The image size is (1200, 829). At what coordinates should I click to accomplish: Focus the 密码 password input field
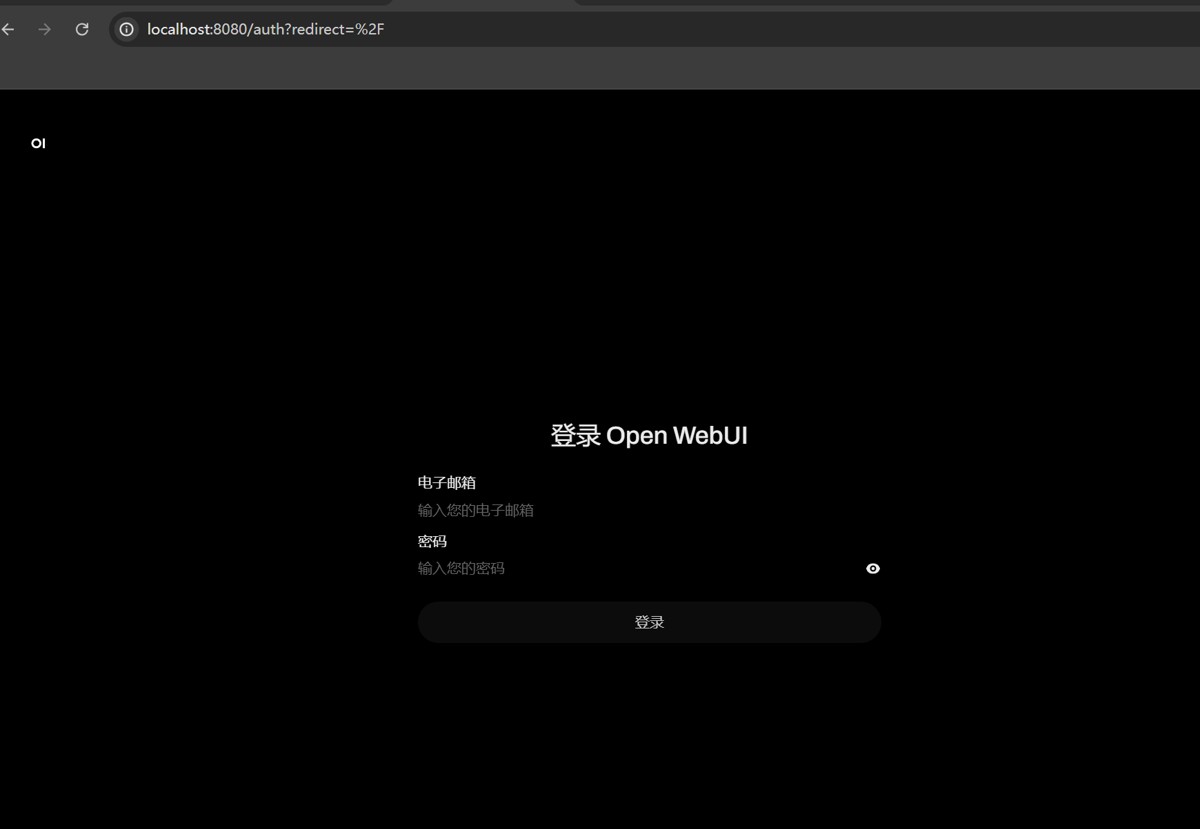click(x=638, y=568)
